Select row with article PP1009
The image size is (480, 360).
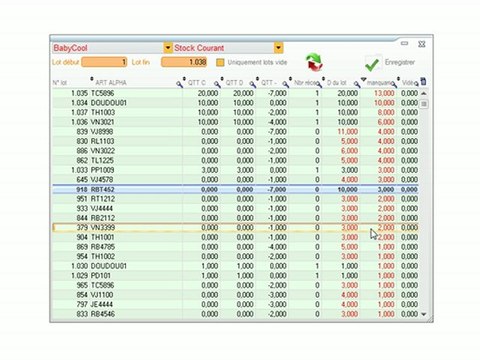click(x=235, y=170)
